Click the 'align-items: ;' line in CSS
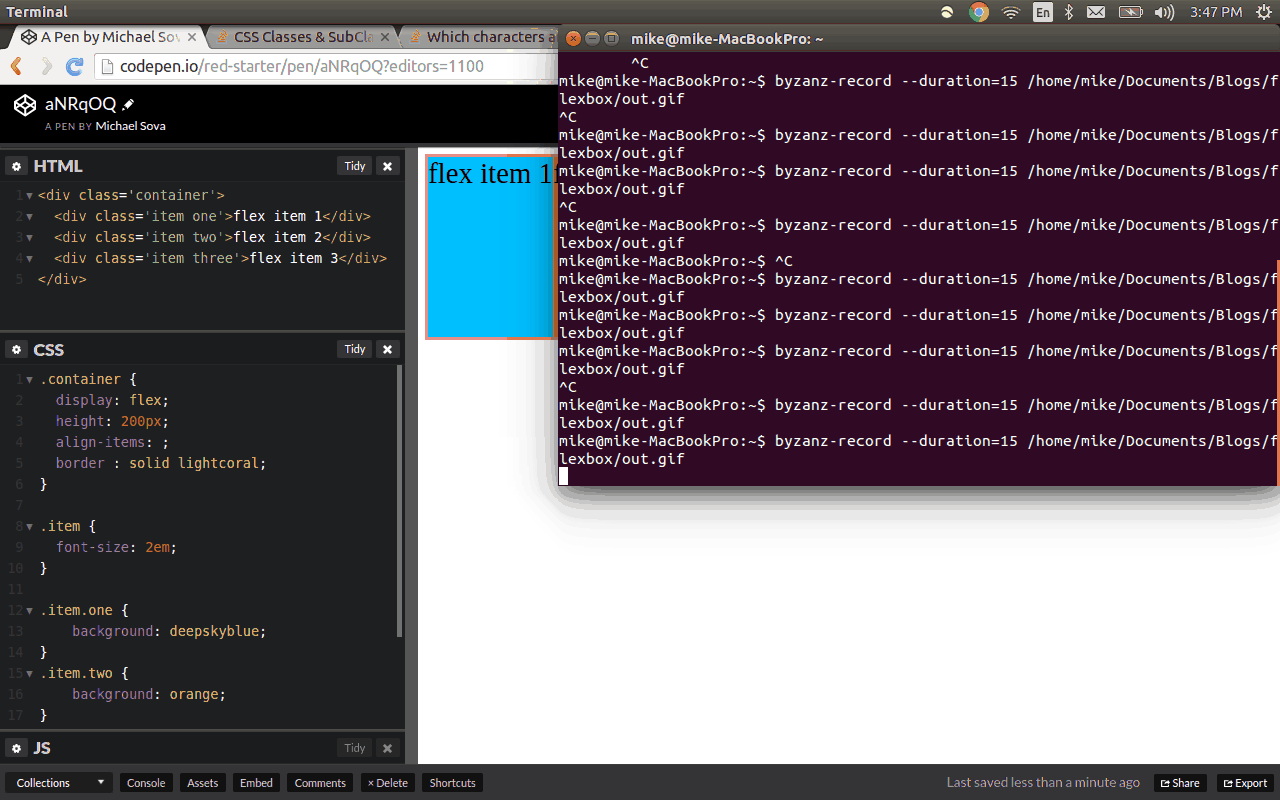 [x=113, y=442]
